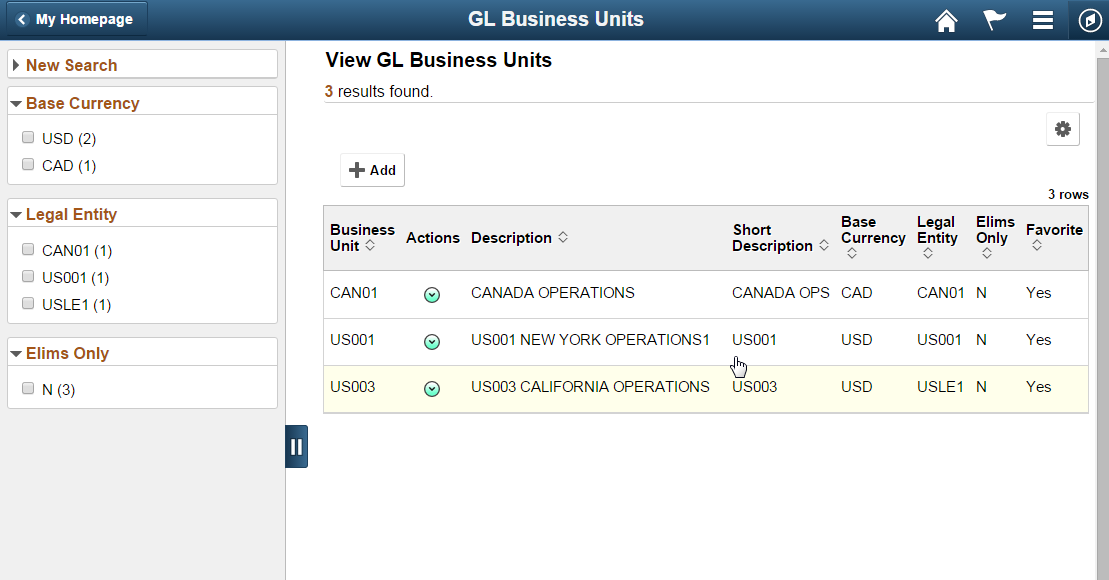Tick the Elims Only N checkbox
This screenshot has width=1109, height=580.
28,388
